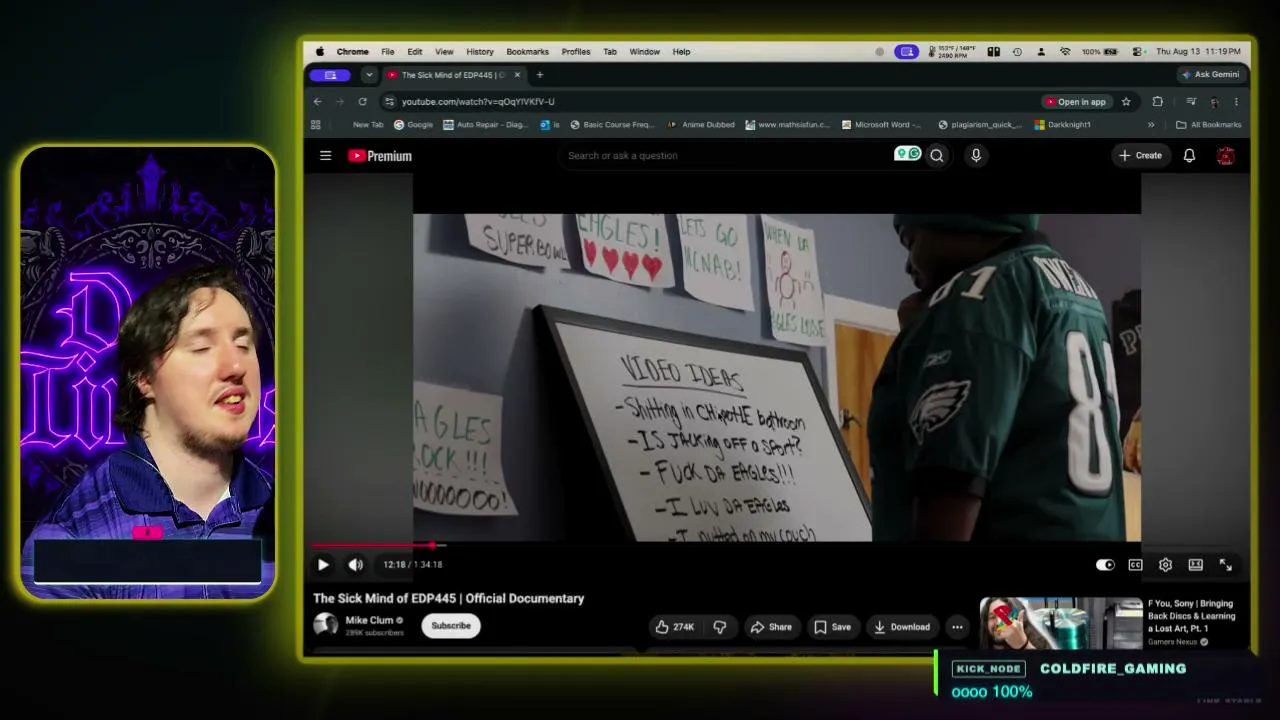Mute the video volume
The width and height of the screenshot is (1280, 720).
(355, 565)
